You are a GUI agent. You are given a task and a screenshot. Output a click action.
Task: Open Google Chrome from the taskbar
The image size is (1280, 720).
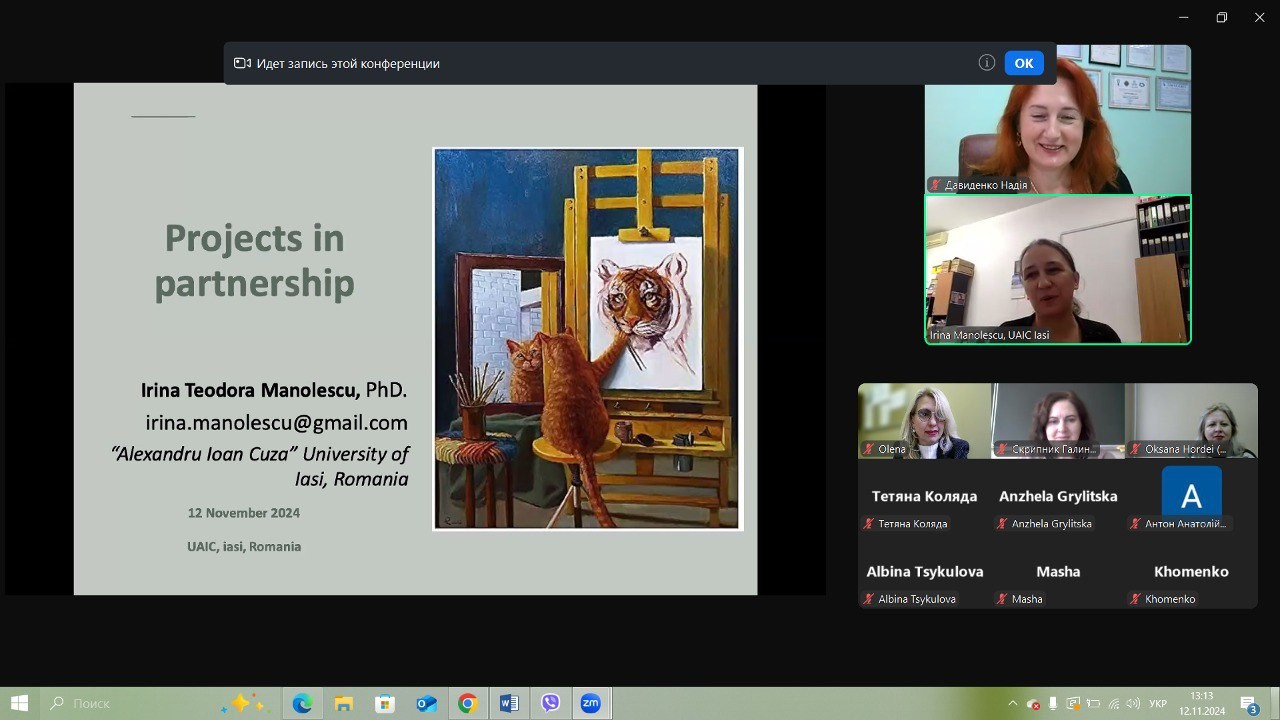click(x=468, y=704)
